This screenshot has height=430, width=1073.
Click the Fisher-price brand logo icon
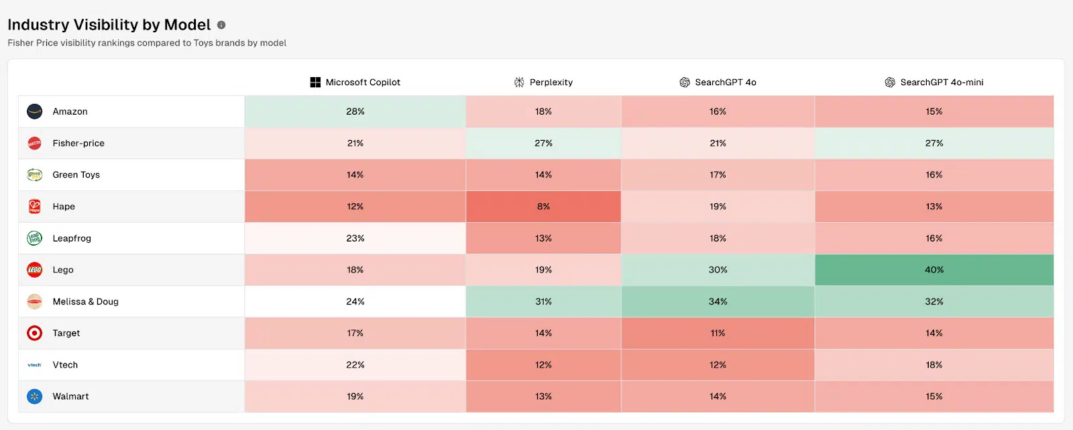[35, 143]
